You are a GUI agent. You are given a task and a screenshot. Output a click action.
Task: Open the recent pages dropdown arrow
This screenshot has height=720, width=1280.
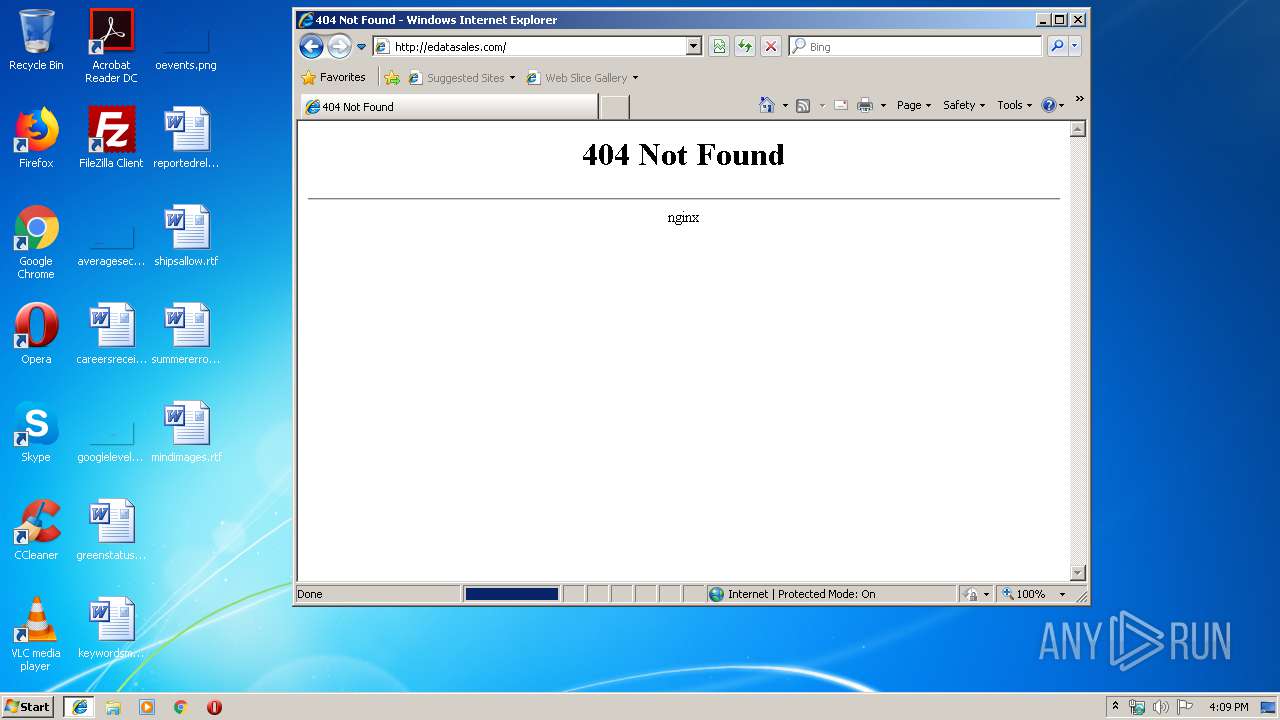click(x=361, y=47)
